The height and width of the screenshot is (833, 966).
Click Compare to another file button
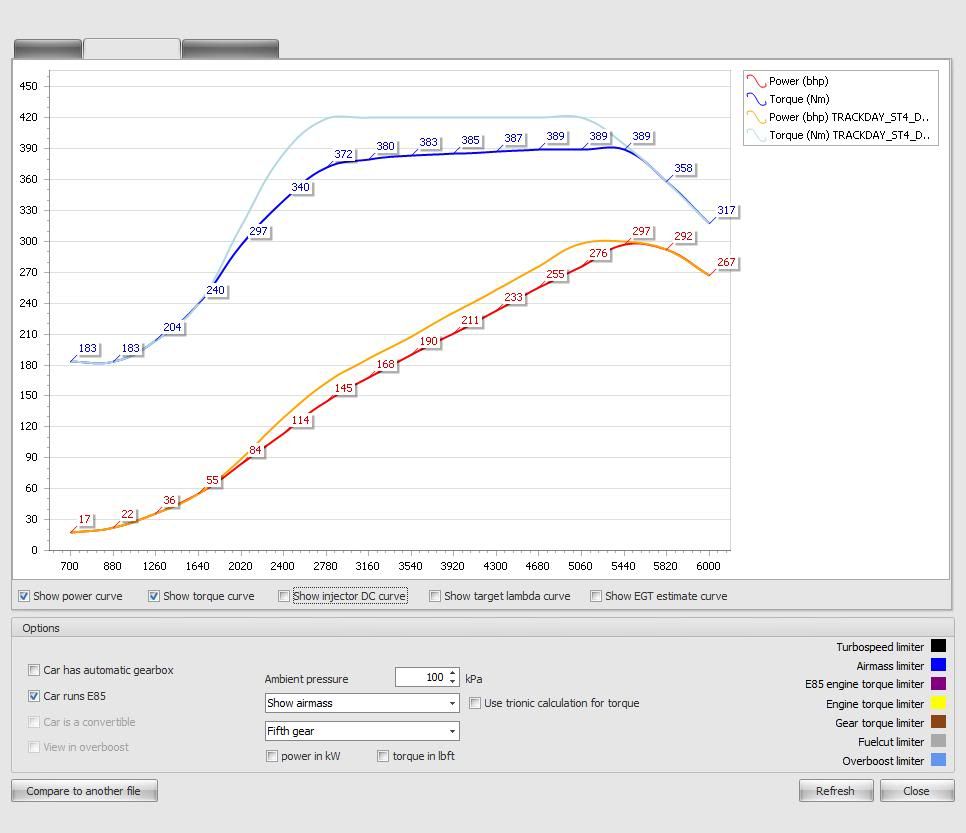(84, 791)
